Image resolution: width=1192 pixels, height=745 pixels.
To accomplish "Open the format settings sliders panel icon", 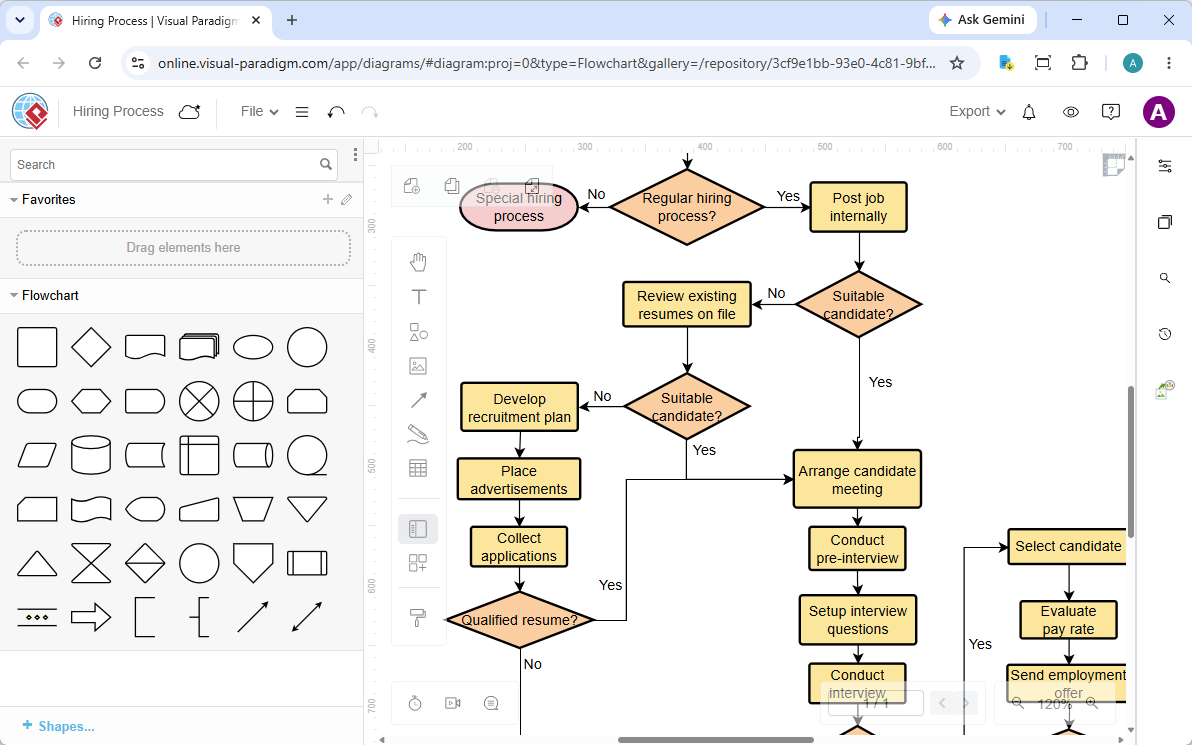I will tap(1165, 166).
